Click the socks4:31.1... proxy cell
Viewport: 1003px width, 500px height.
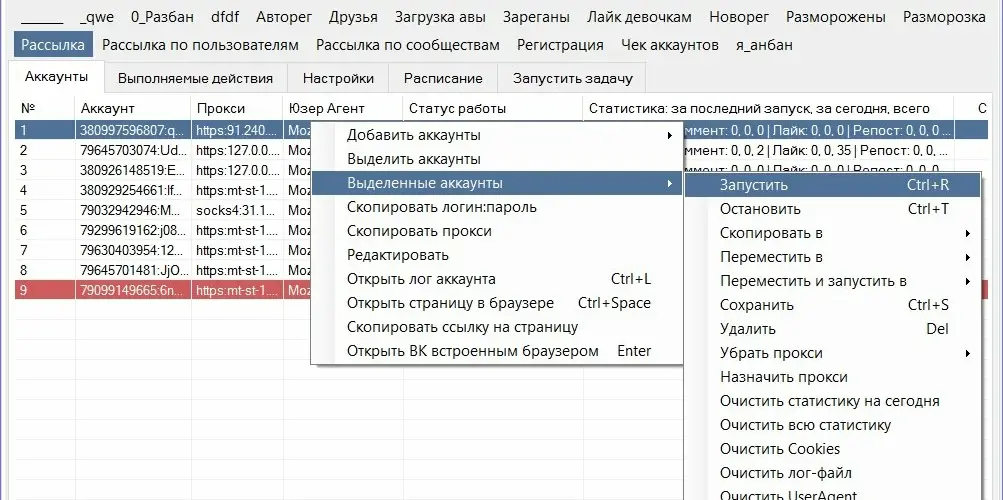coord(237,210)
